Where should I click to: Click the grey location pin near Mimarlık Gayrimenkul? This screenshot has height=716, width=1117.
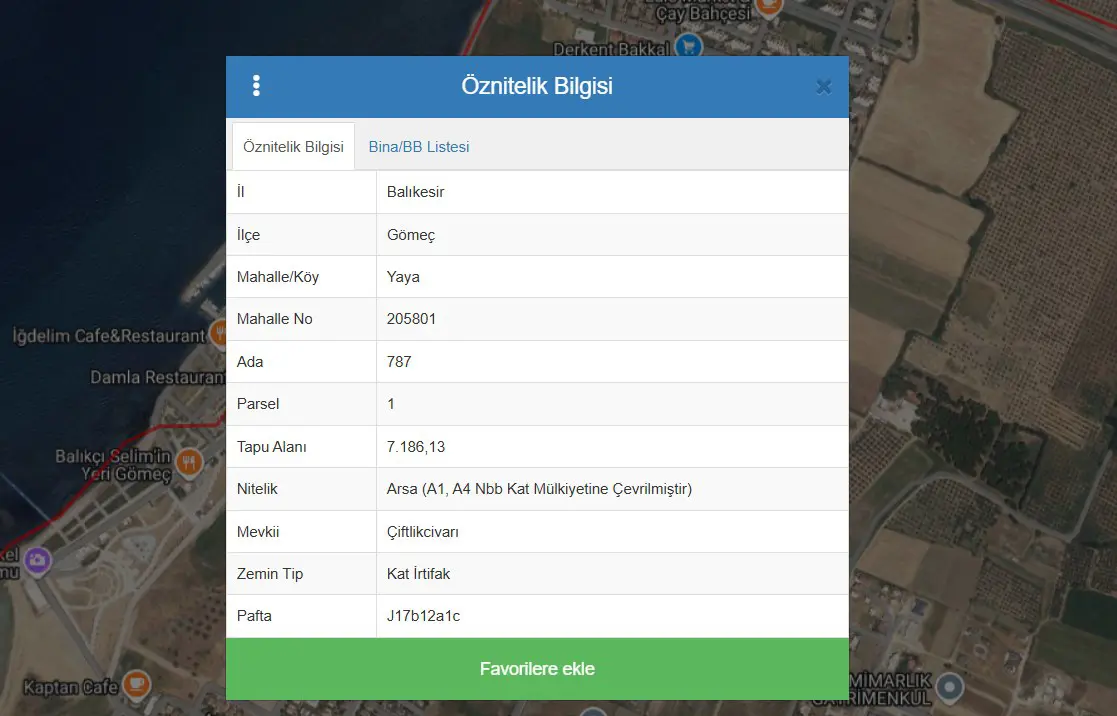tap(949, 688)
